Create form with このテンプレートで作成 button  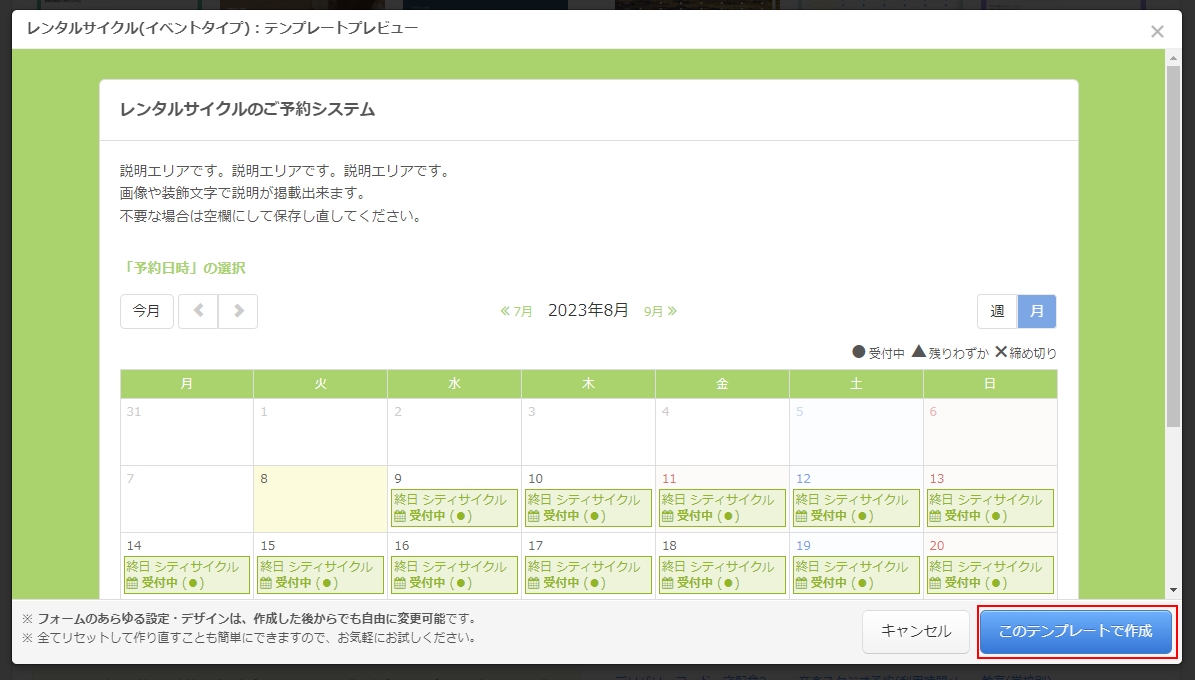point(1075,632)
